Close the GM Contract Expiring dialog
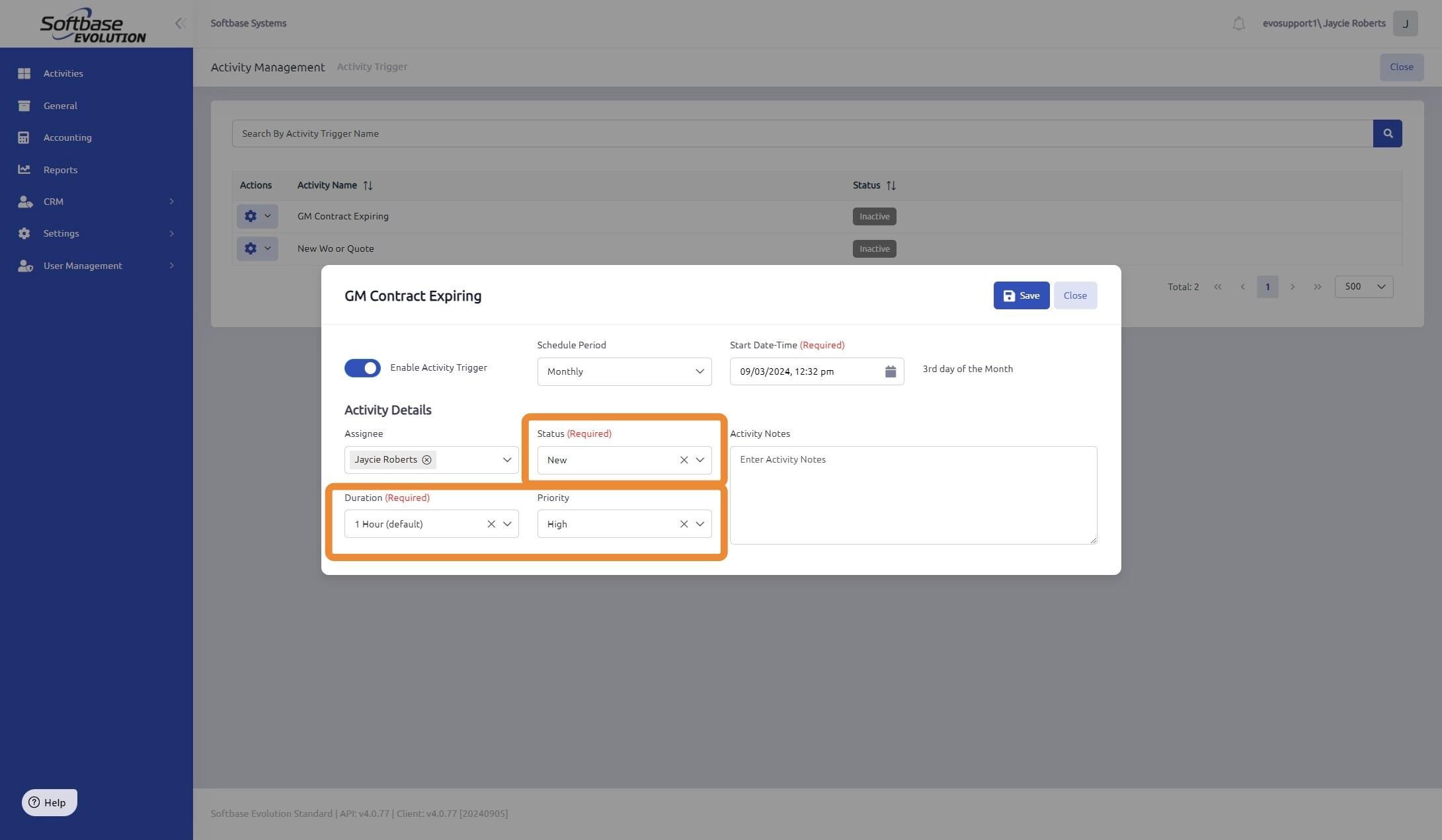Image resolution: width=1442 pixels, height=840 pixels. pos(1074,295)
